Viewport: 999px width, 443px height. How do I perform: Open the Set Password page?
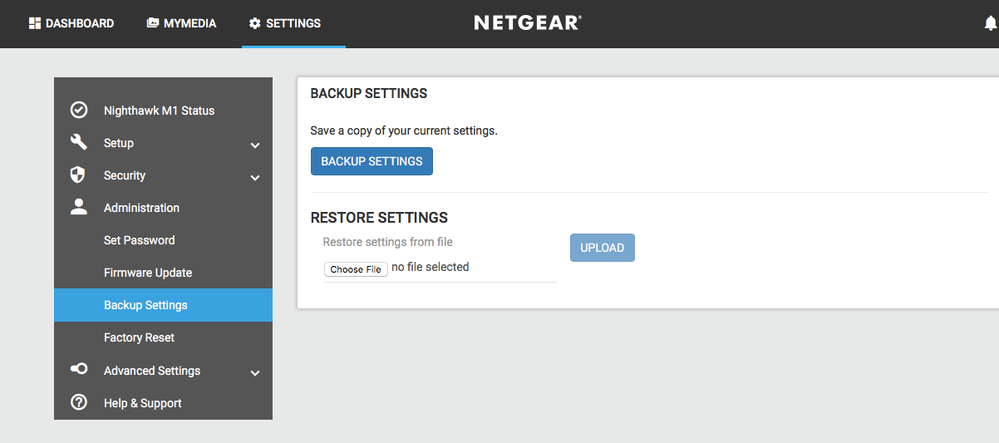tap(139, 240)
